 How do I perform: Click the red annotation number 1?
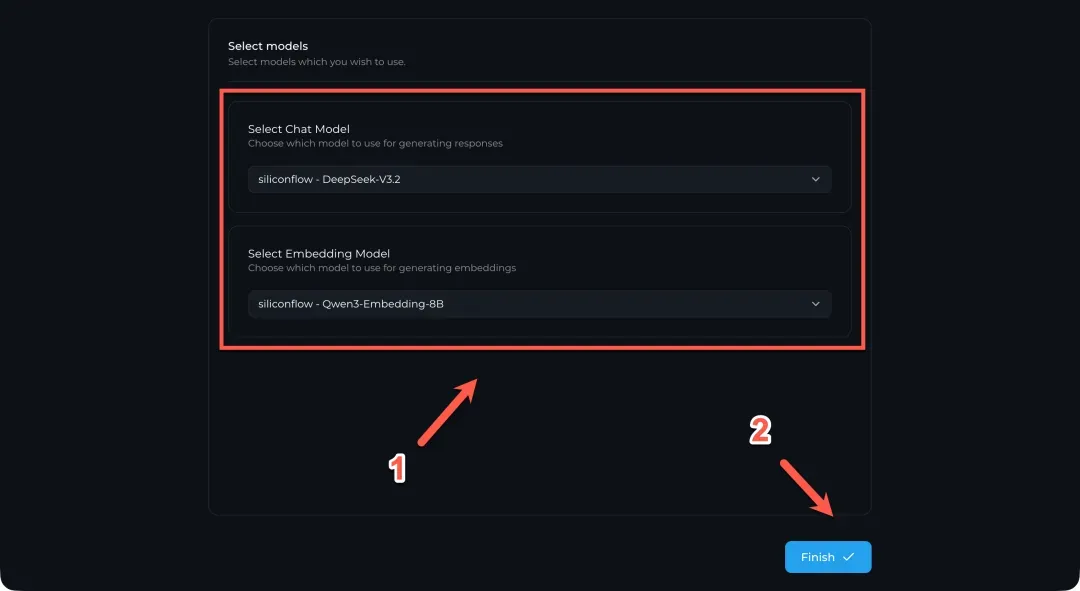[397, 468]
